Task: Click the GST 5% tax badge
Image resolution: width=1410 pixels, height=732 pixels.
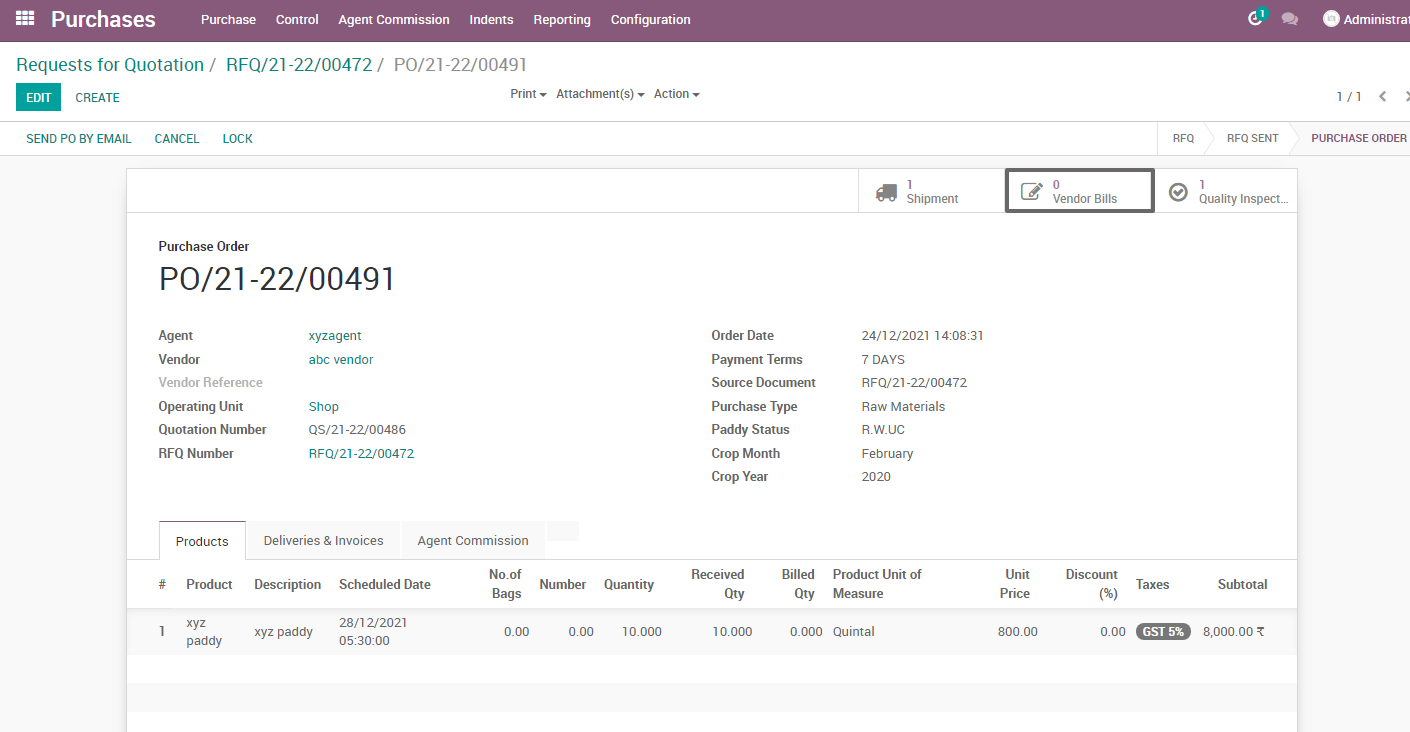Action: click(1162, 631)
